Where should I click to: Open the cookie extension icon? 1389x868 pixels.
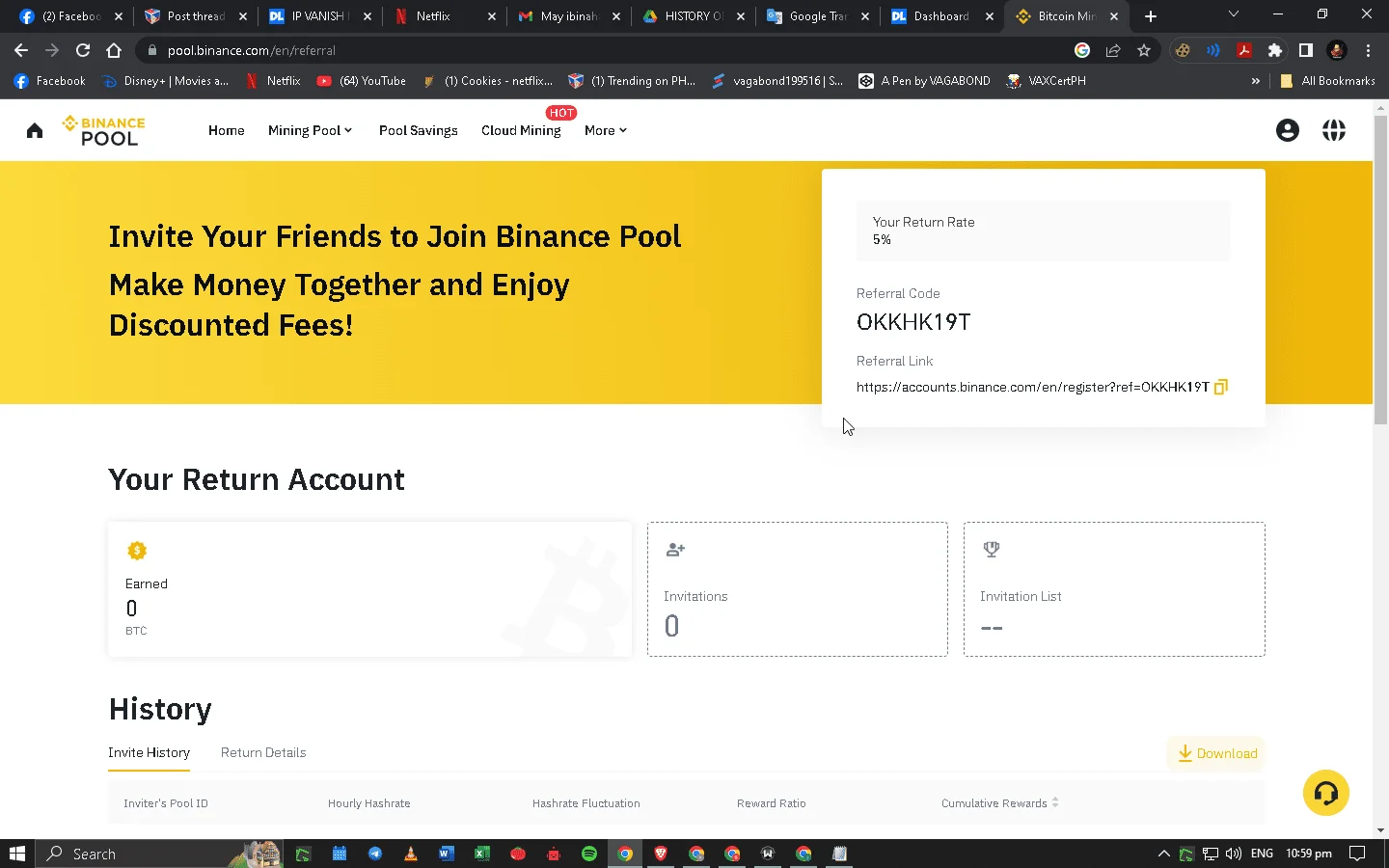pyautogui.click(x=1183, y=50)
